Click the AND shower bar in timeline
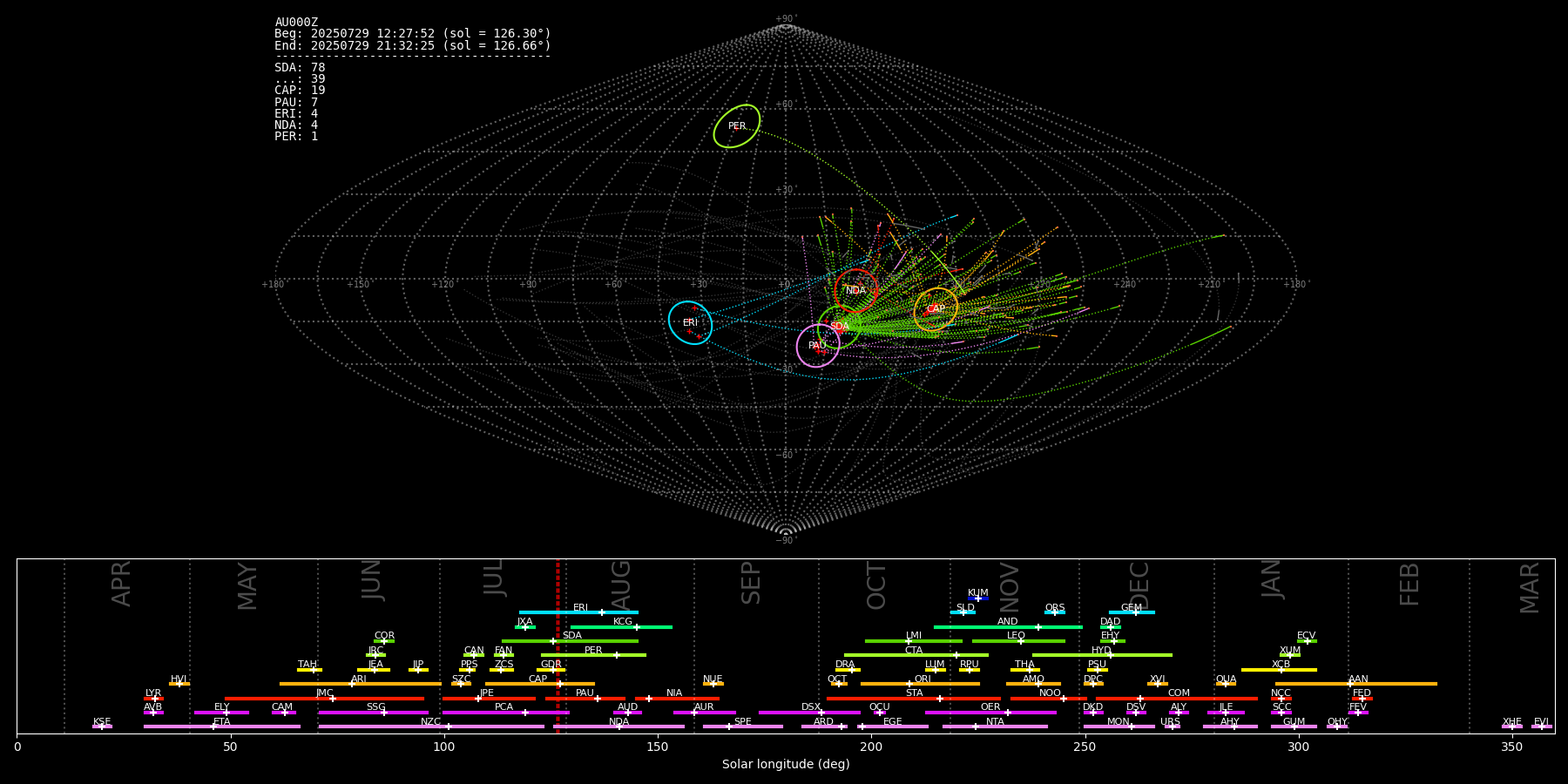 pos(1008,626)
